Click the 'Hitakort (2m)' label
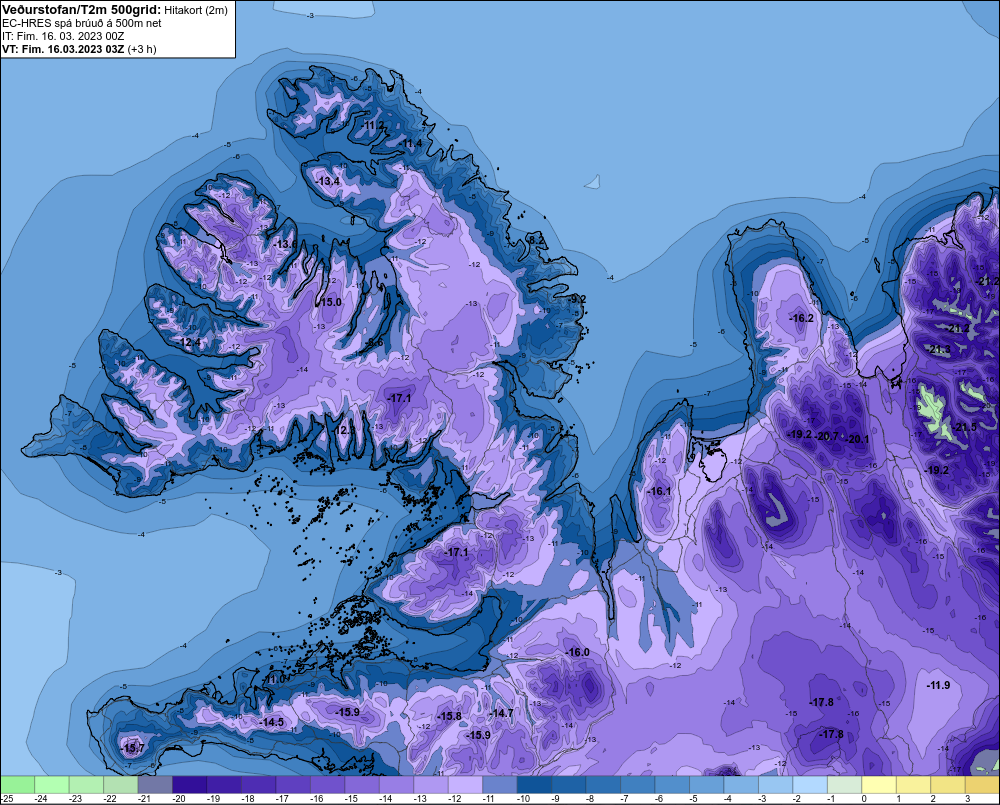The width and height of the screenshot is (1000, 805). (x=196, y=10)
